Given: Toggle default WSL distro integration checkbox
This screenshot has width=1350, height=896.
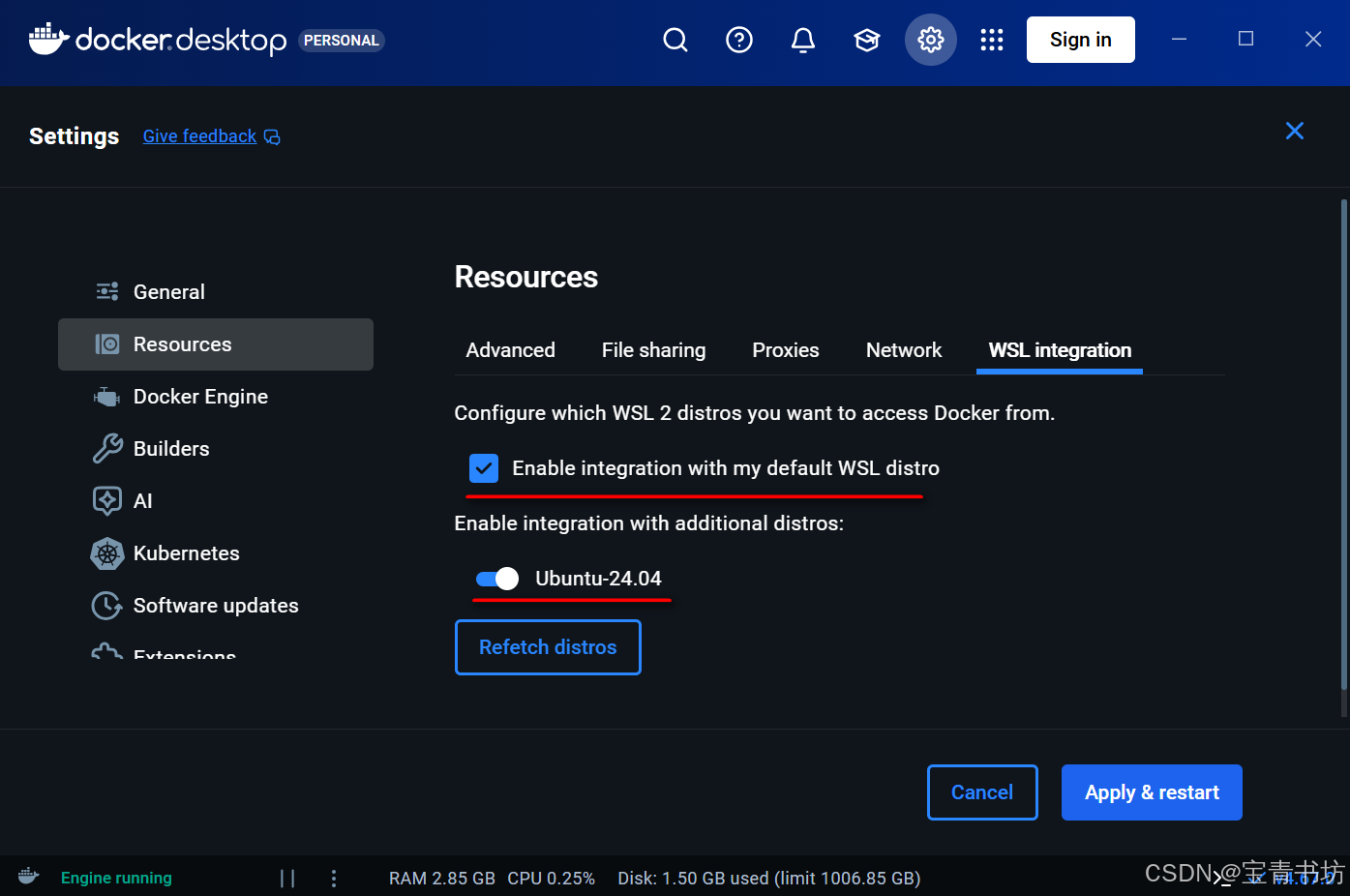Looking at the screenshot, I should coord(484,468).
